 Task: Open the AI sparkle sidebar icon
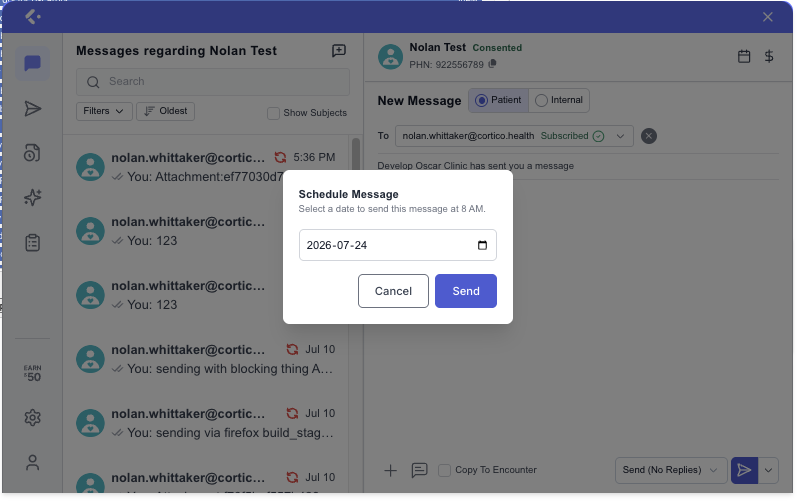[32, 198]
